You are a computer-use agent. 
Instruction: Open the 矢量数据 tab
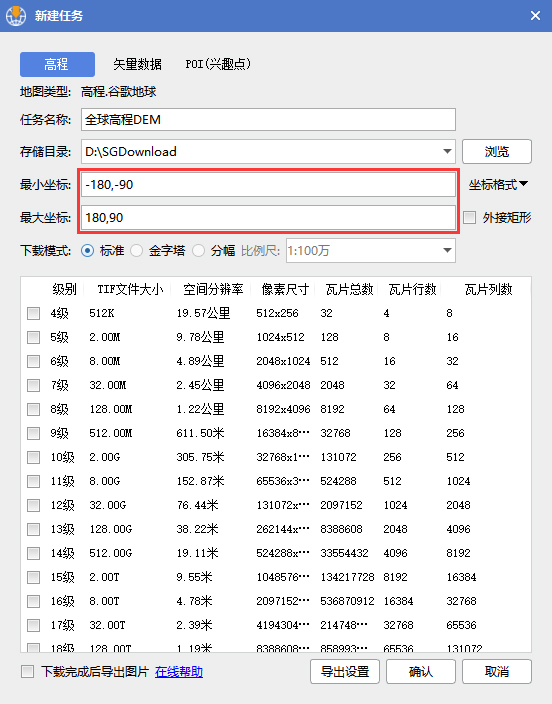[x=137, y=64]
